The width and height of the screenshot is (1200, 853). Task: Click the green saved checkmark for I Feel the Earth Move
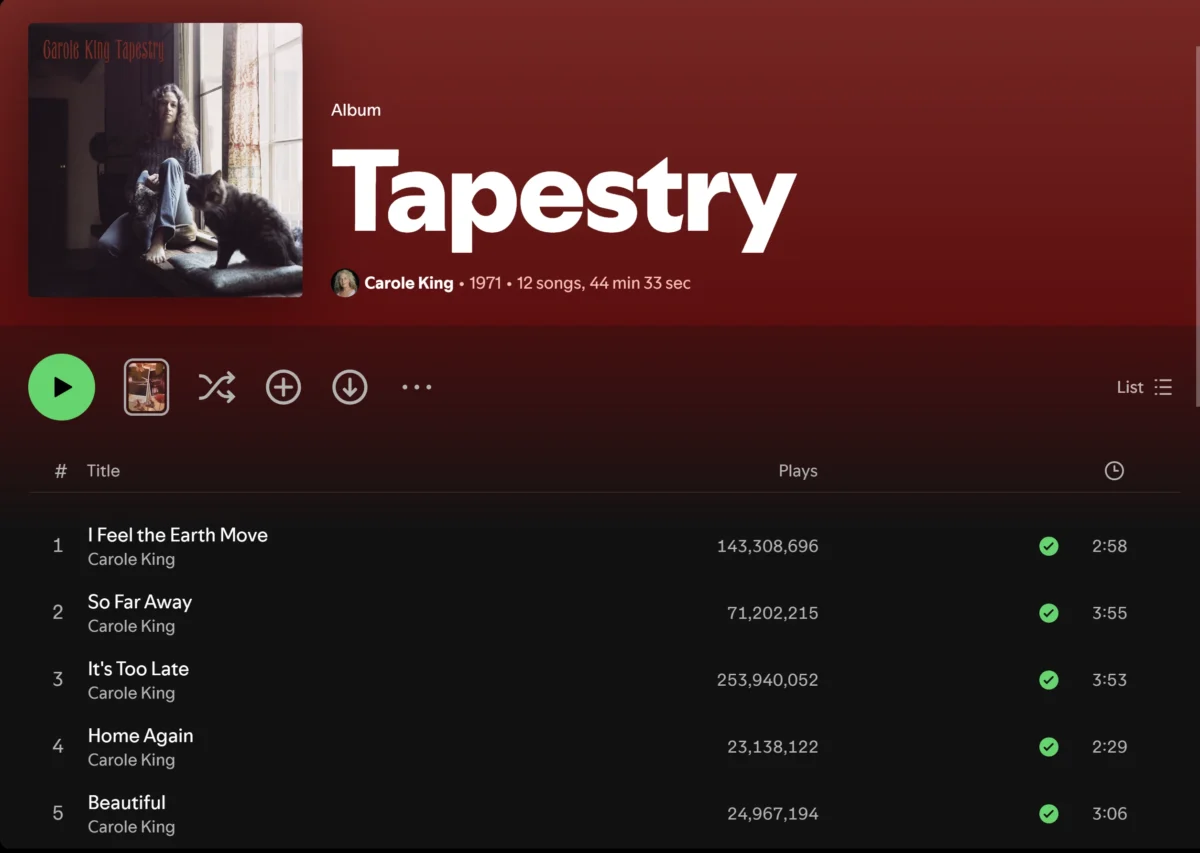tap(1048, 546)
